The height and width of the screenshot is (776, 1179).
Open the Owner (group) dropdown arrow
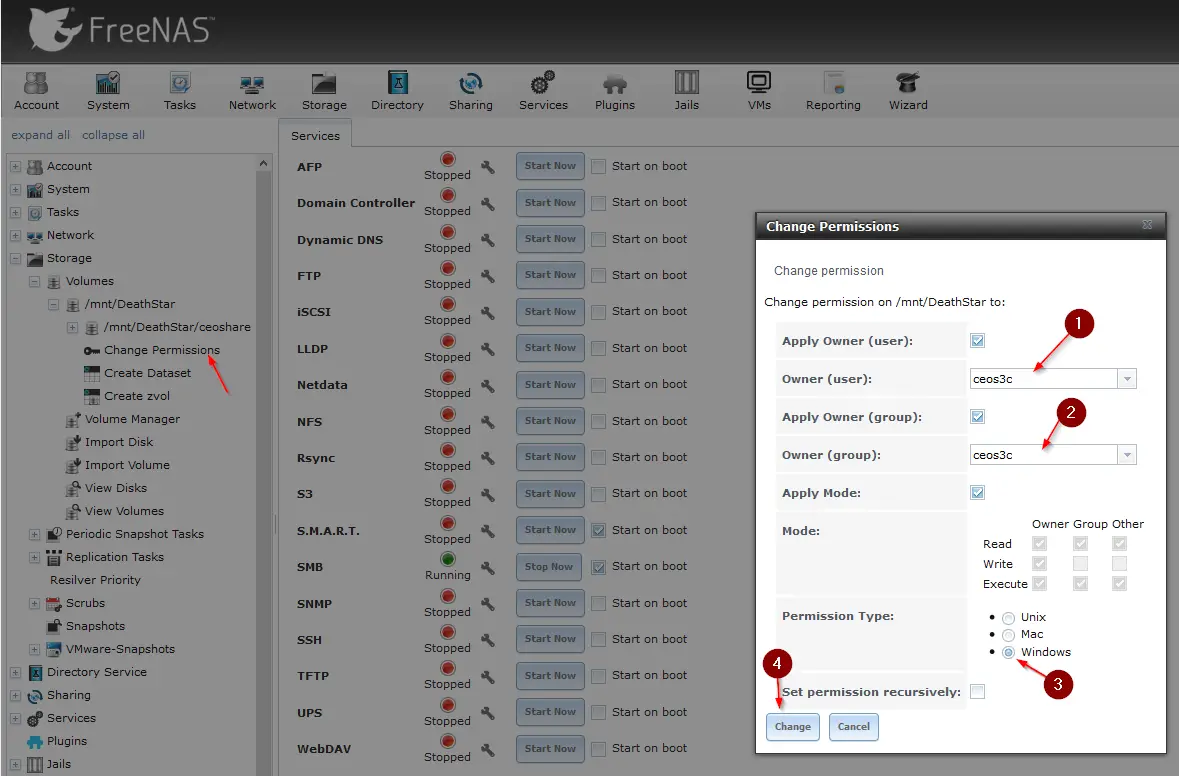[1126, 455]
